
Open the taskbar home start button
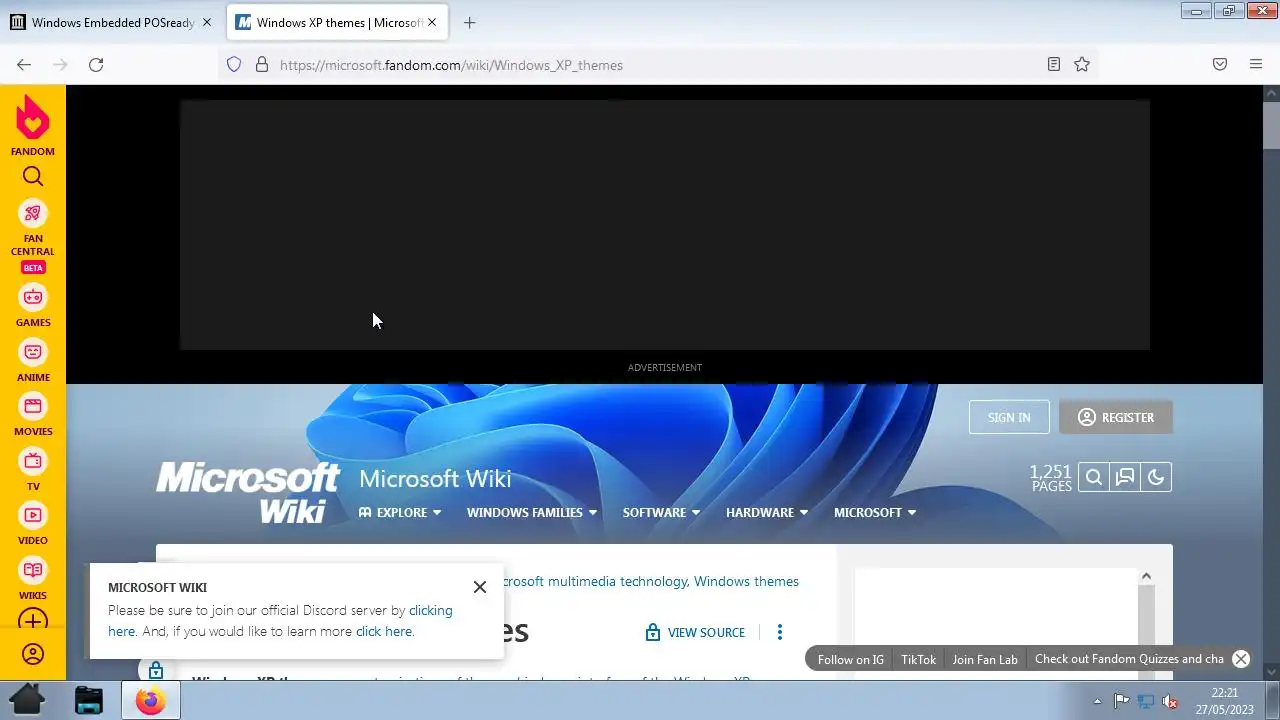click(27, 699)
